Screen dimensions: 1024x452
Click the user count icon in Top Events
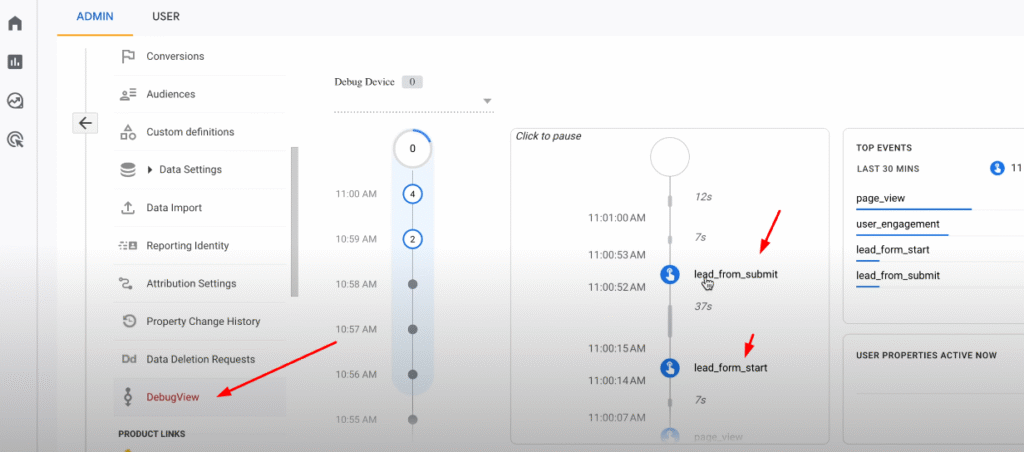pyautogui.click(x=997, y=169)
